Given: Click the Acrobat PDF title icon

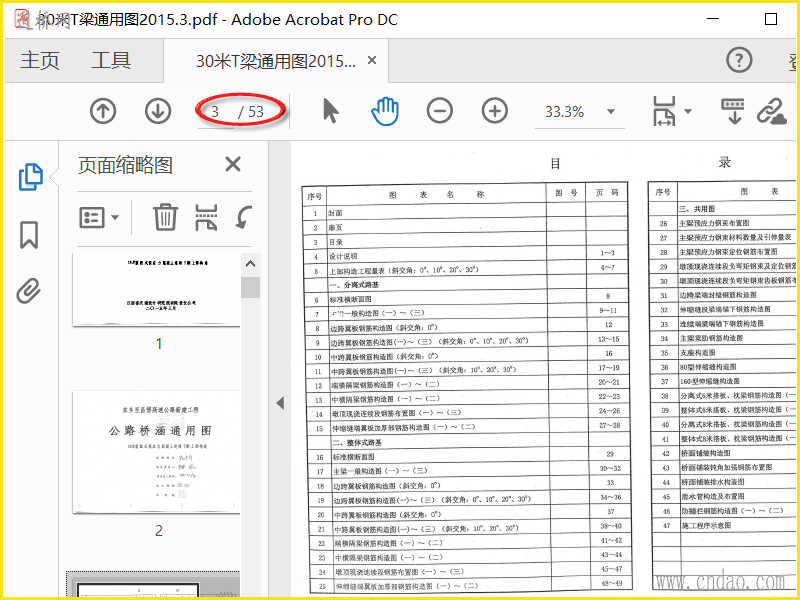Looking at the screenshot, I should click(22, 19).
